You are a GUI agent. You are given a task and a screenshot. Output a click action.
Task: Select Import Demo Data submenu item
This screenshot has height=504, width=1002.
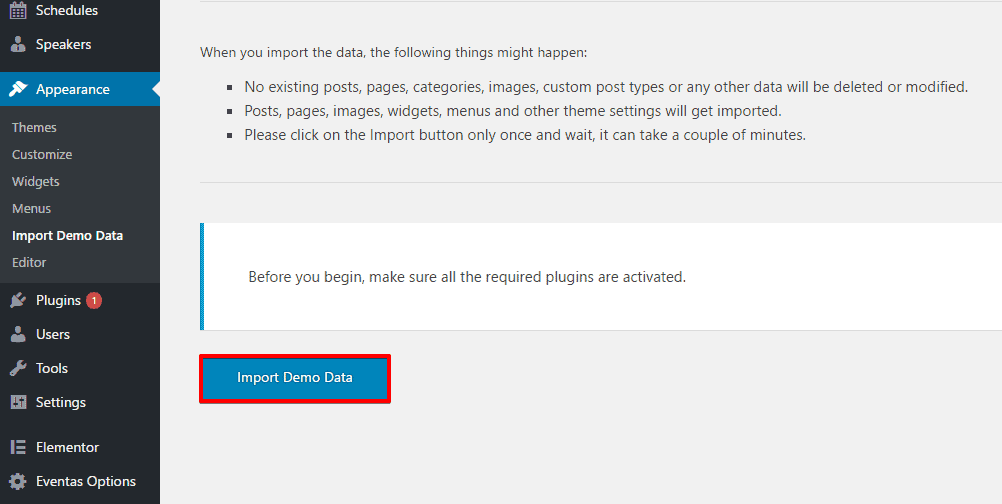[67, 235]
